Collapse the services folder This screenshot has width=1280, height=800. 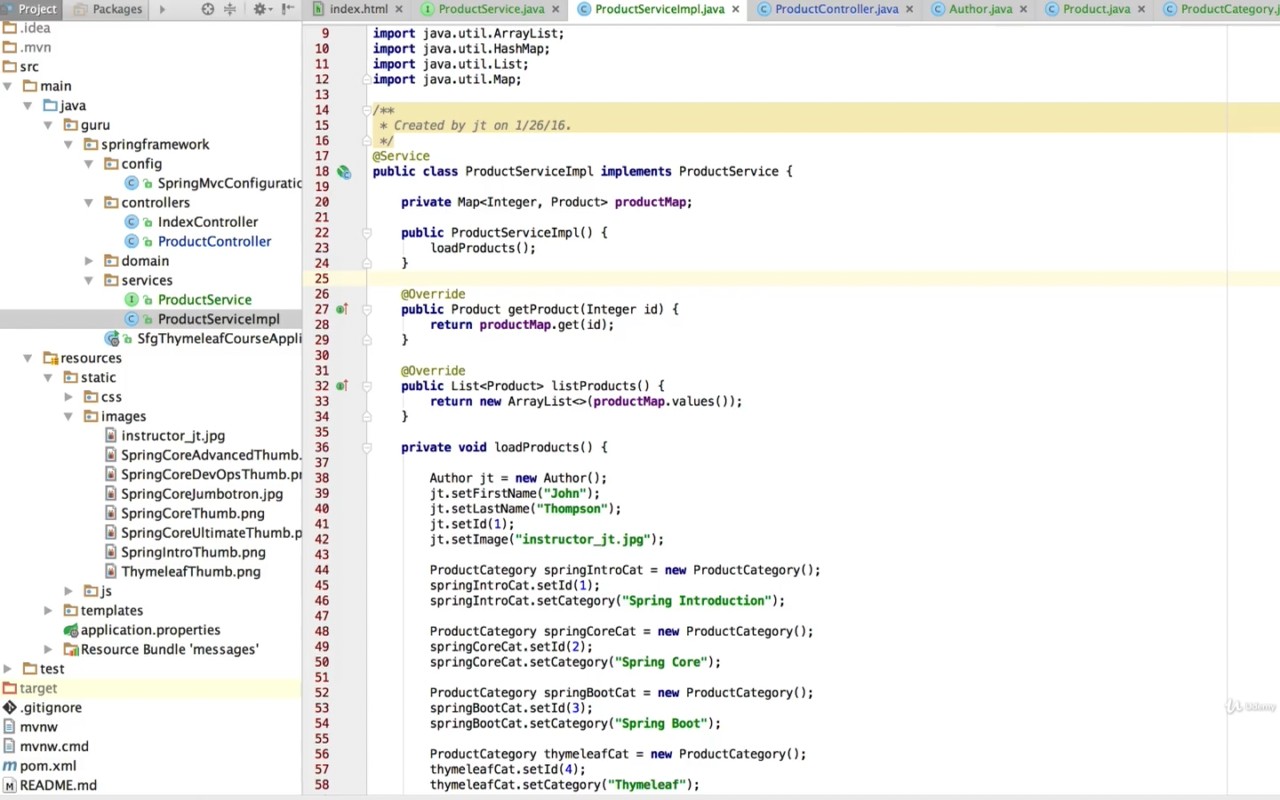pyautogui.click(x=89, y=281)
